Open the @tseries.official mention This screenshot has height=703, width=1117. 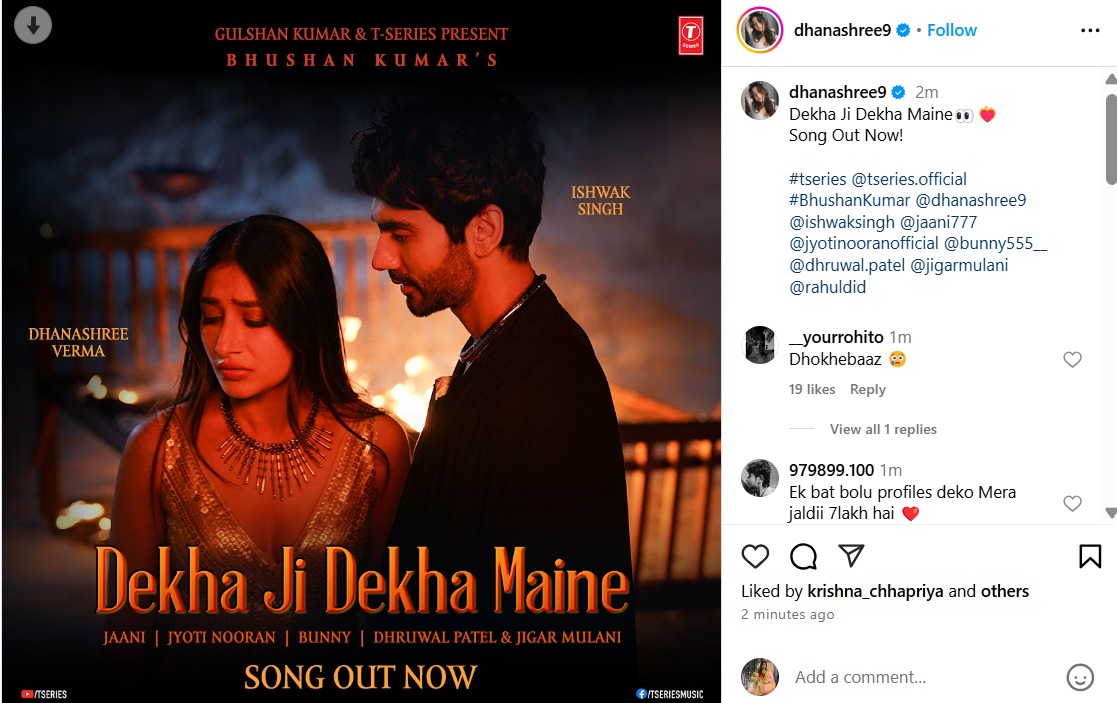(x=909, y=179)
